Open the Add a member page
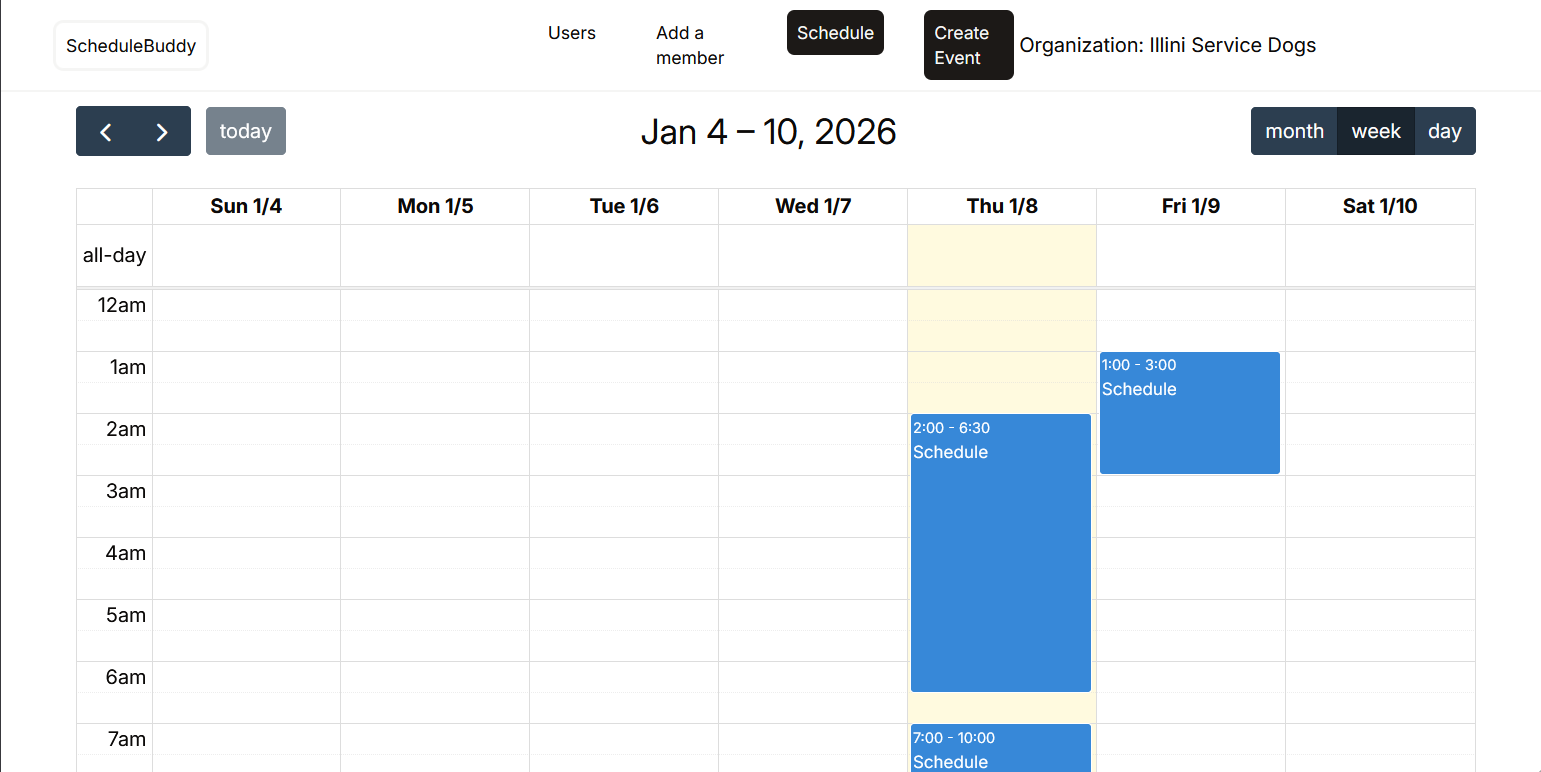 [689, 45]
